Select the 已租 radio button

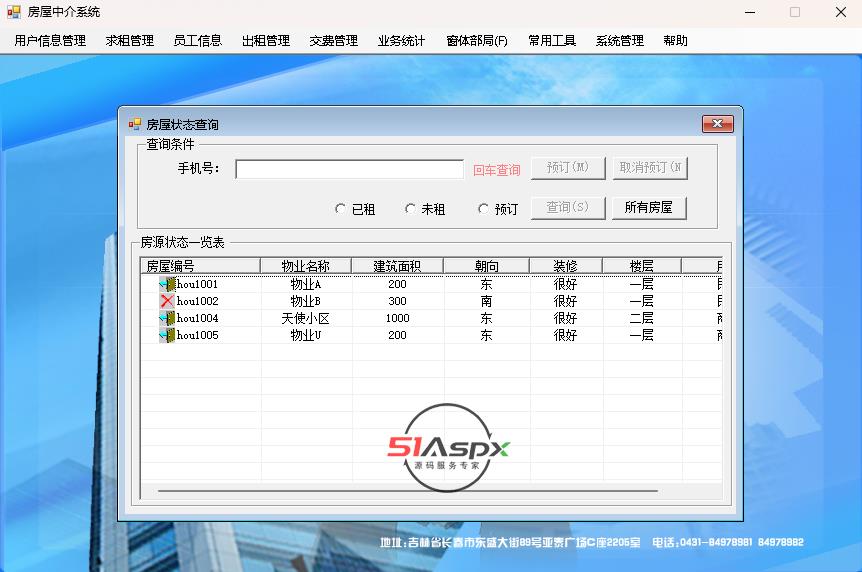pyautogui.click(x=340, y=208)
